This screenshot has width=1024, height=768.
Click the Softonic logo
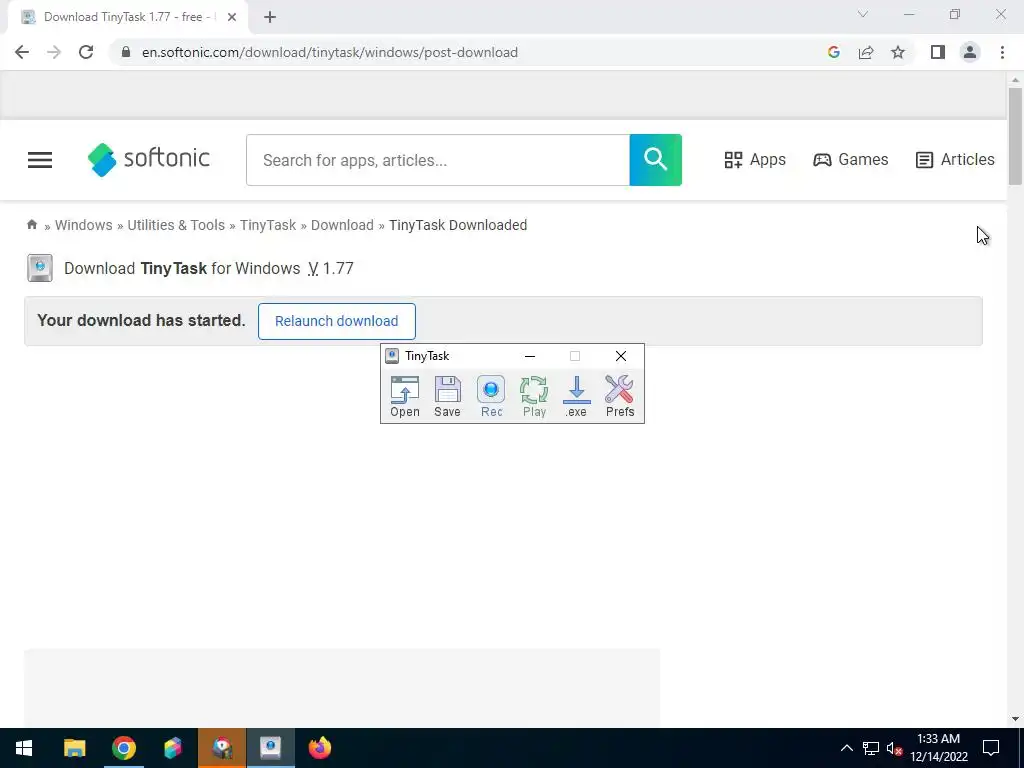pos(149,159)
